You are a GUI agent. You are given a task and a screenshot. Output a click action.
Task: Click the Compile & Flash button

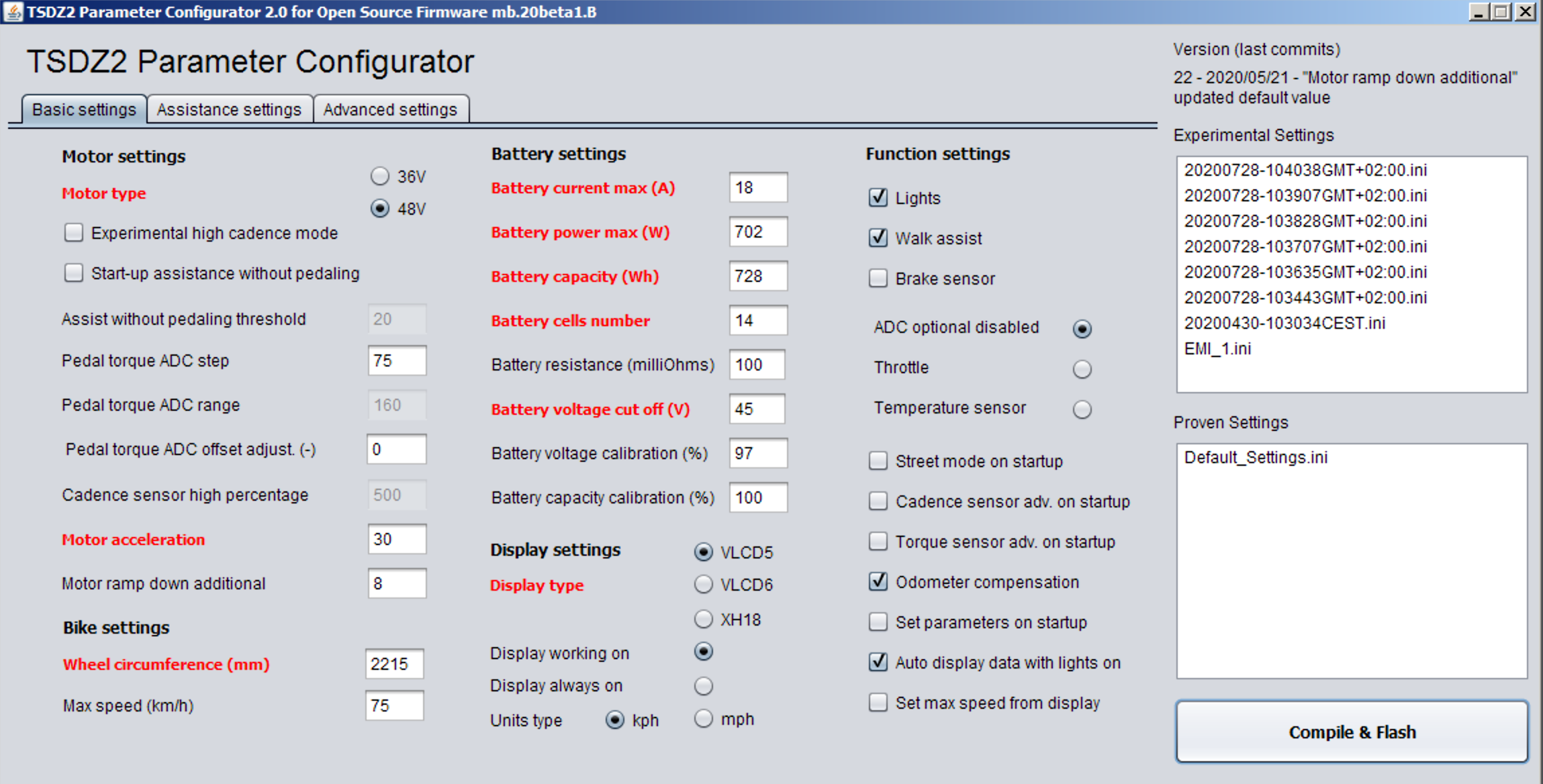[1352, 732]
